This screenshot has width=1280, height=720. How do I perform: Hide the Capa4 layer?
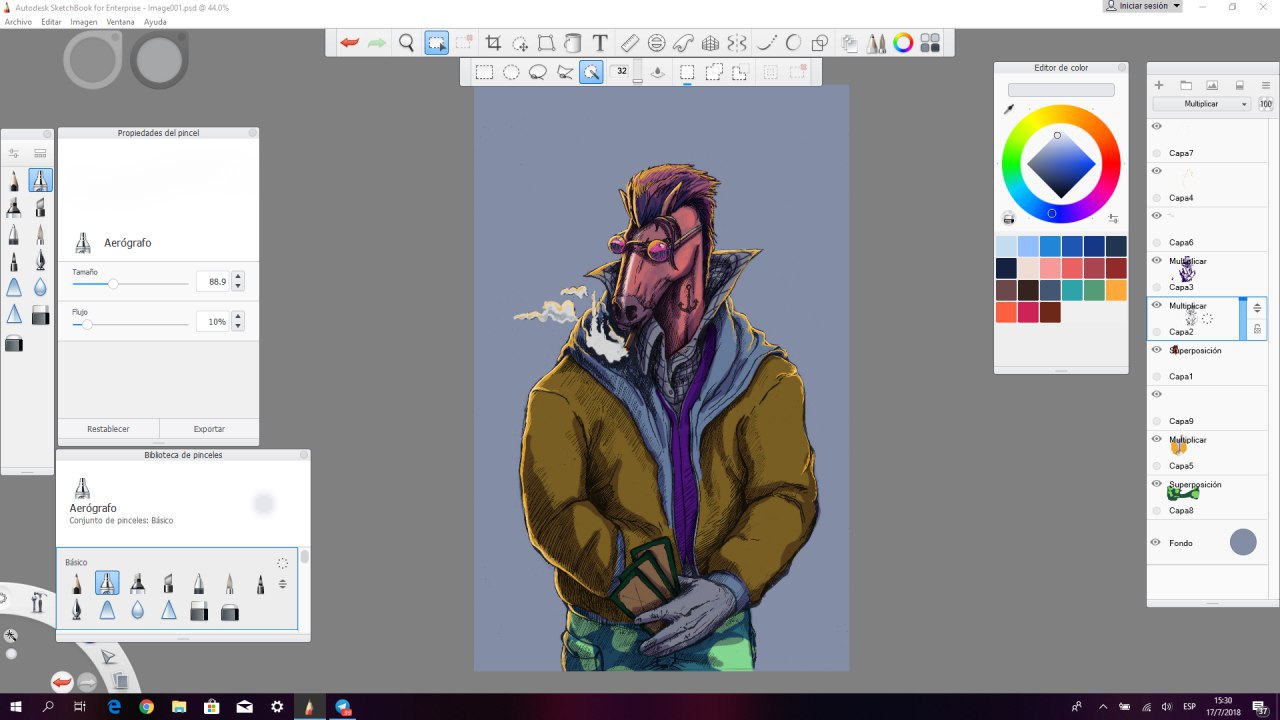point(1156,171)
